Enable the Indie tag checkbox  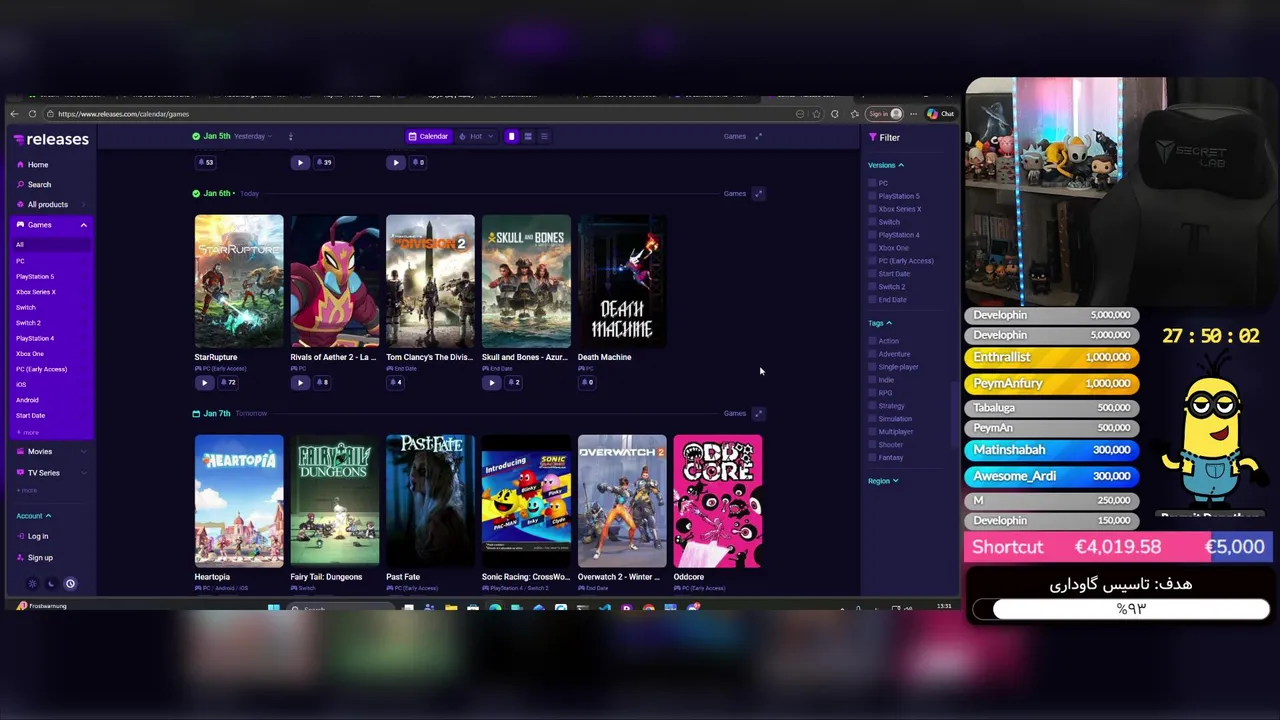click(x=872, y=380)
